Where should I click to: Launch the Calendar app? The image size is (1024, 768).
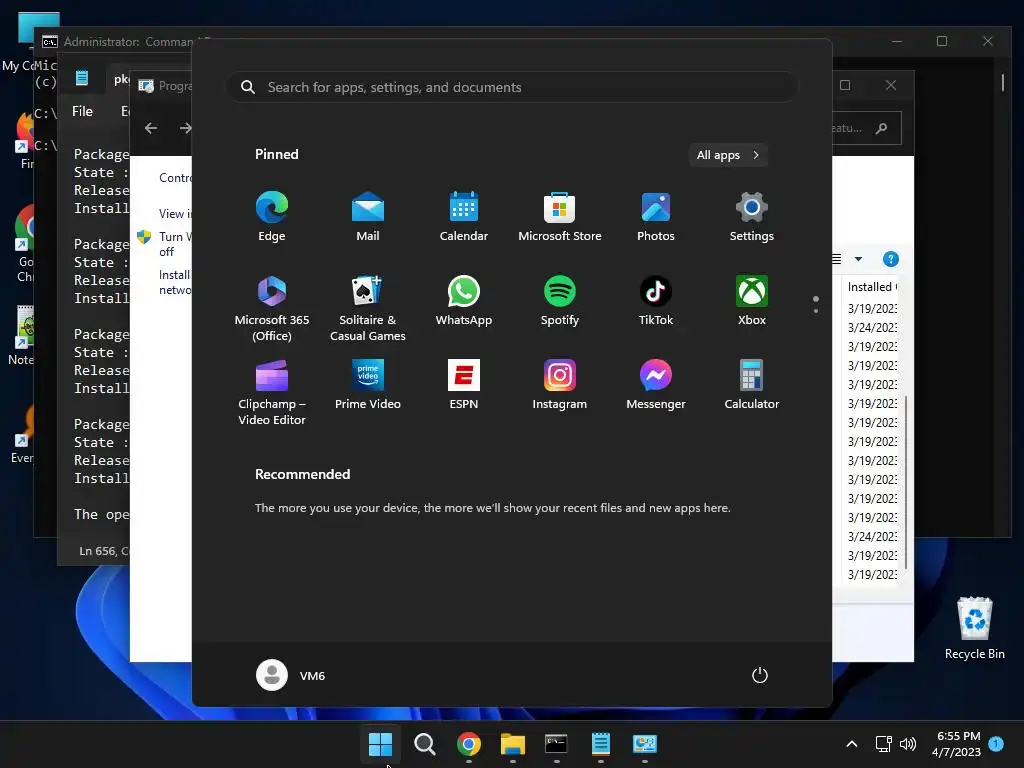464,217
